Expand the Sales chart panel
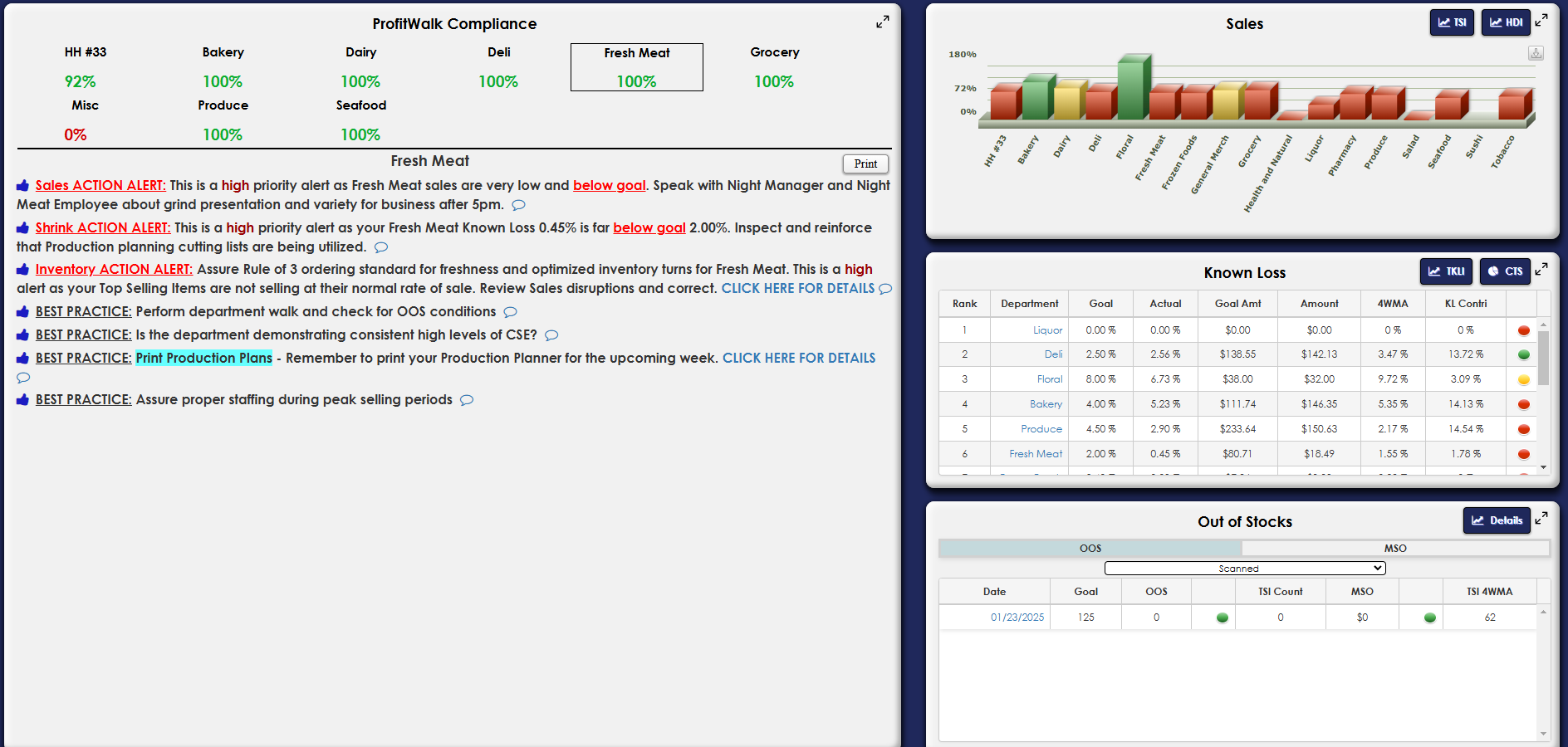Image resolution: width=1568 pixels, height=747 pixels. 1541,20
